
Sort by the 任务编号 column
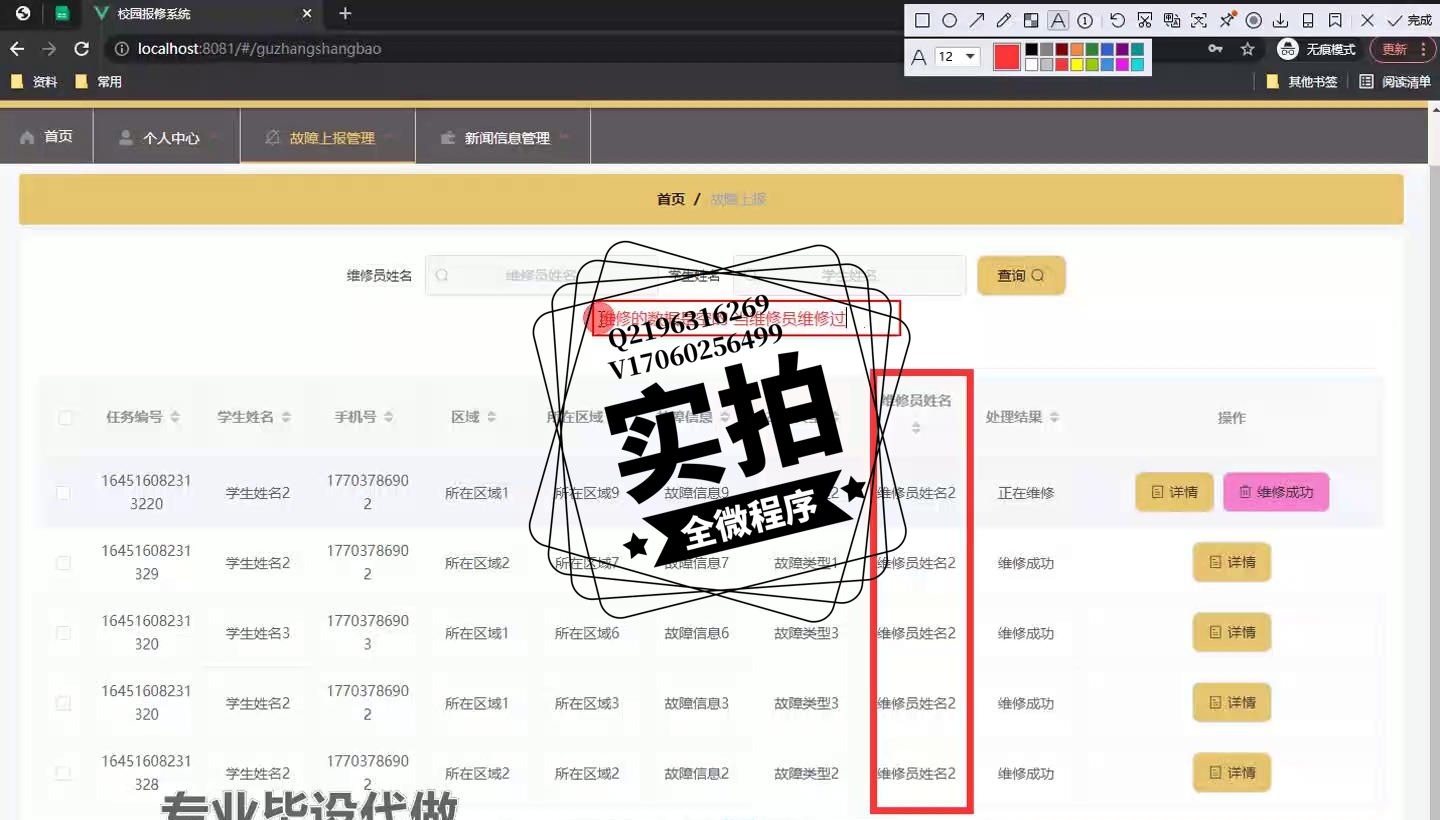[x=176, y=417]
